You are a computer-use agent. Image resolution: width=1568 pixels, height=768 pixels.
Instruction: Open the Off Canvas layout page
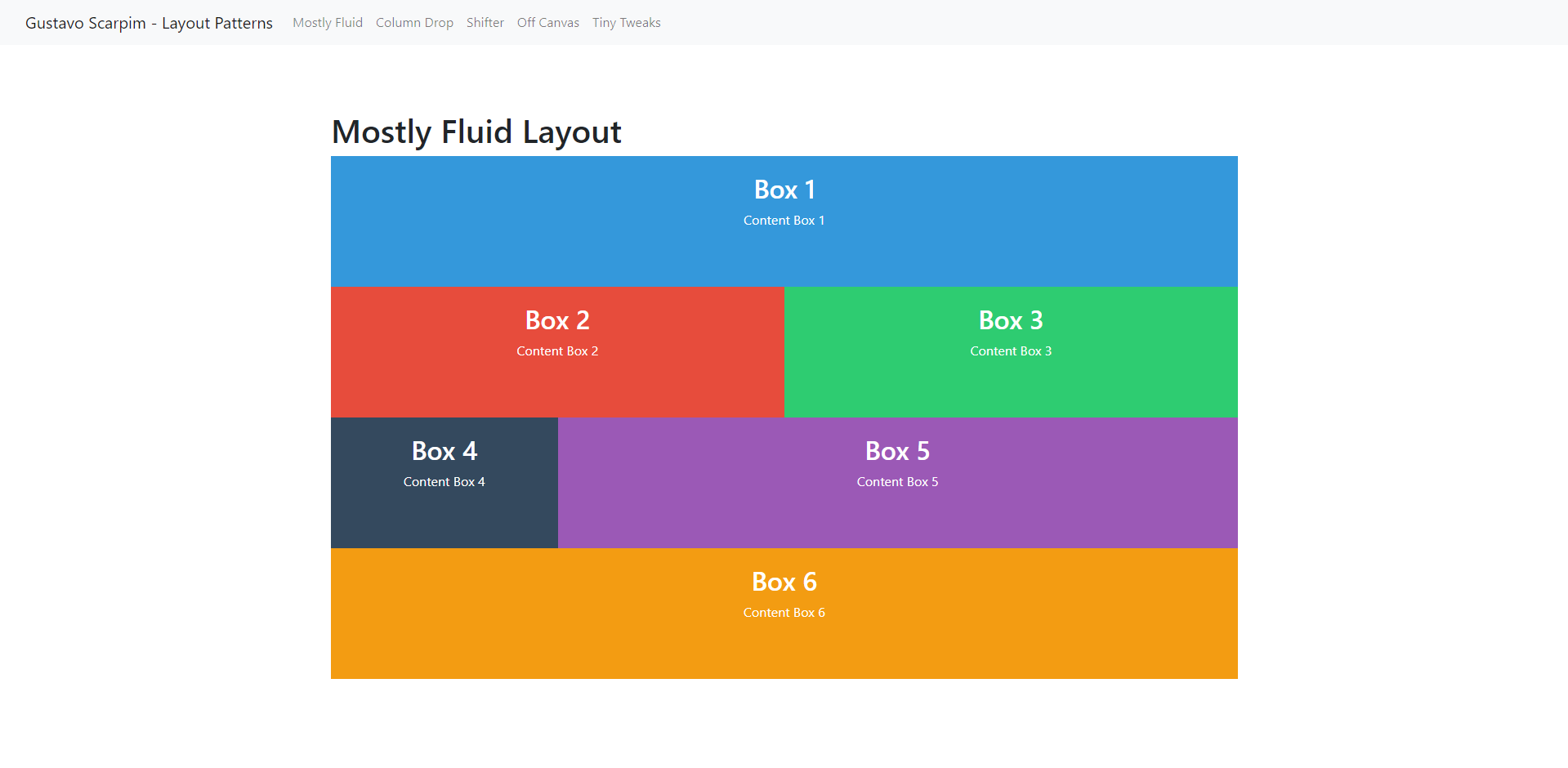pyautogui.click(x=547, y=22)
